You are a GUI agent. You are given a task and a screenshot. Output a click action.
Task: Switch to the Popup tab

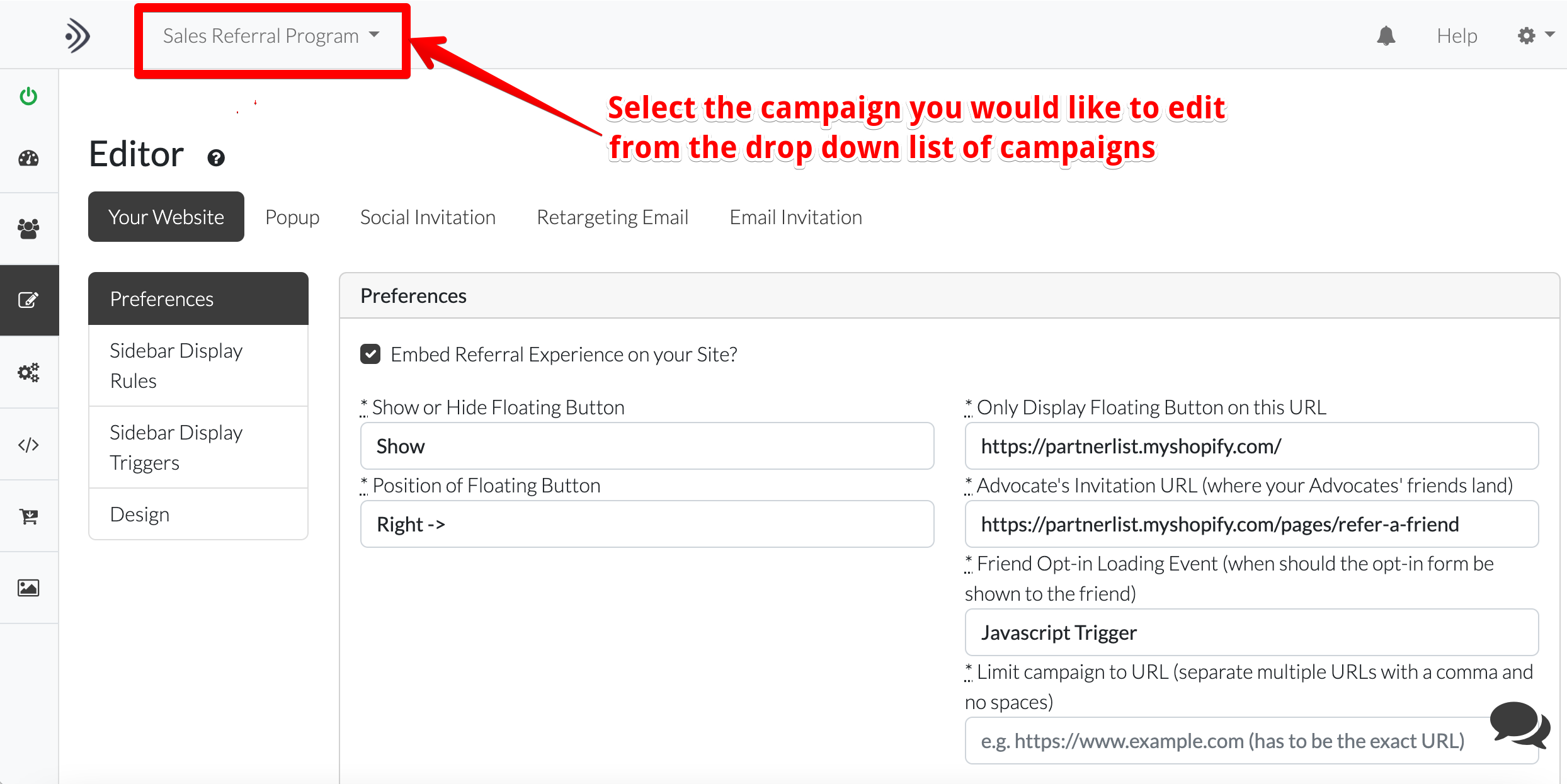(292, 217)
